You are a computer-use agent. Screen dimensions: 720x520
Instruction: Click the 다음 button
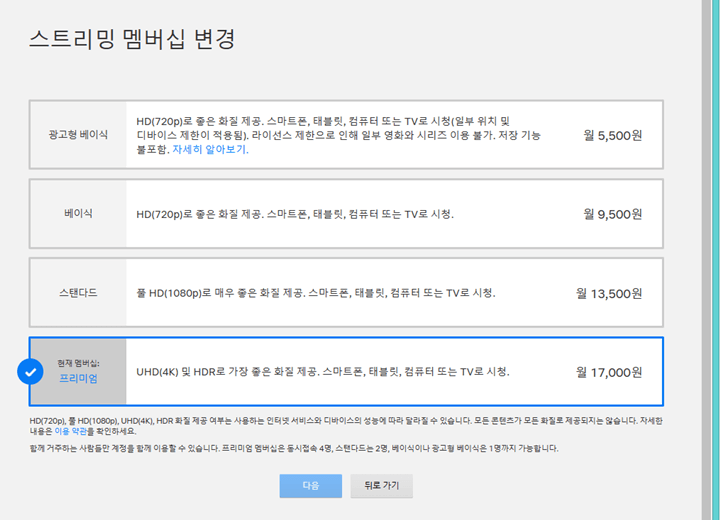[x=311, y=486]
